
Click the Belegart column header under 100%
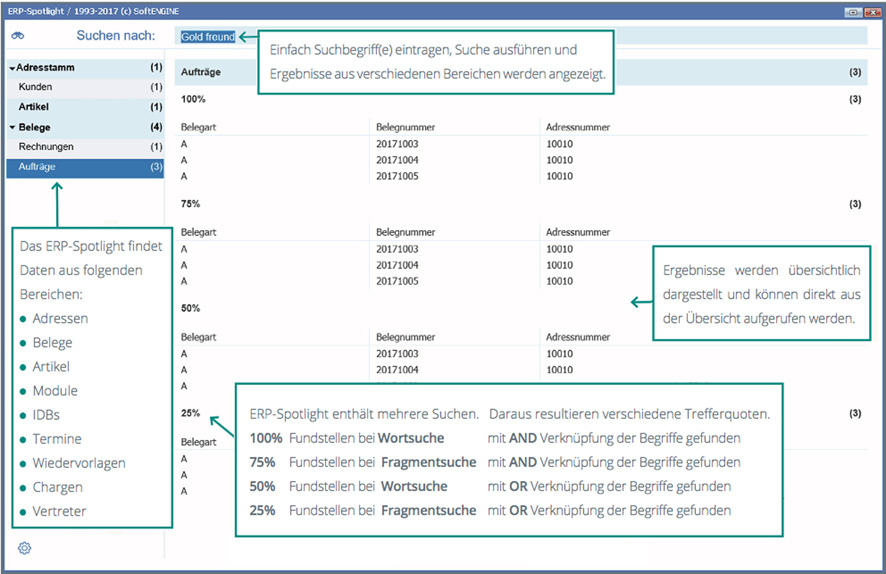(x=198, y=127)
